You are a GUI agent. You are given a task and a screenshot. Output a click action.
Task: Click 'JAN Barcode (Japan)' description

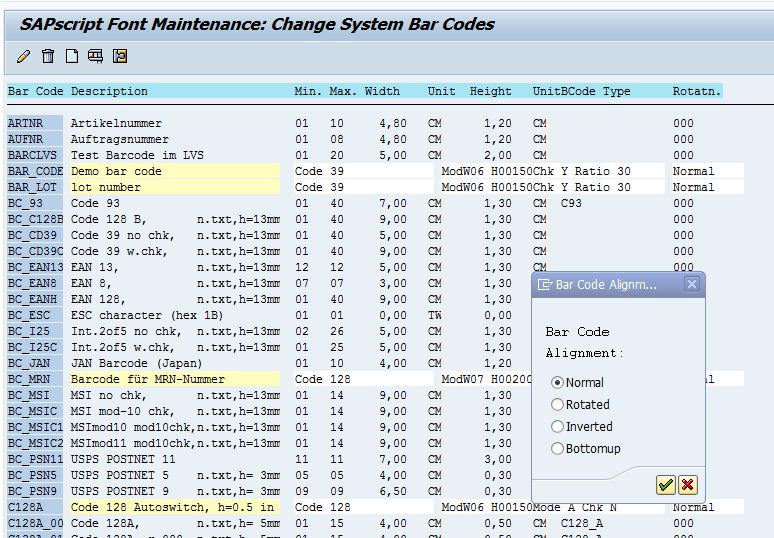pyautogui.click(x=137, y=363)
